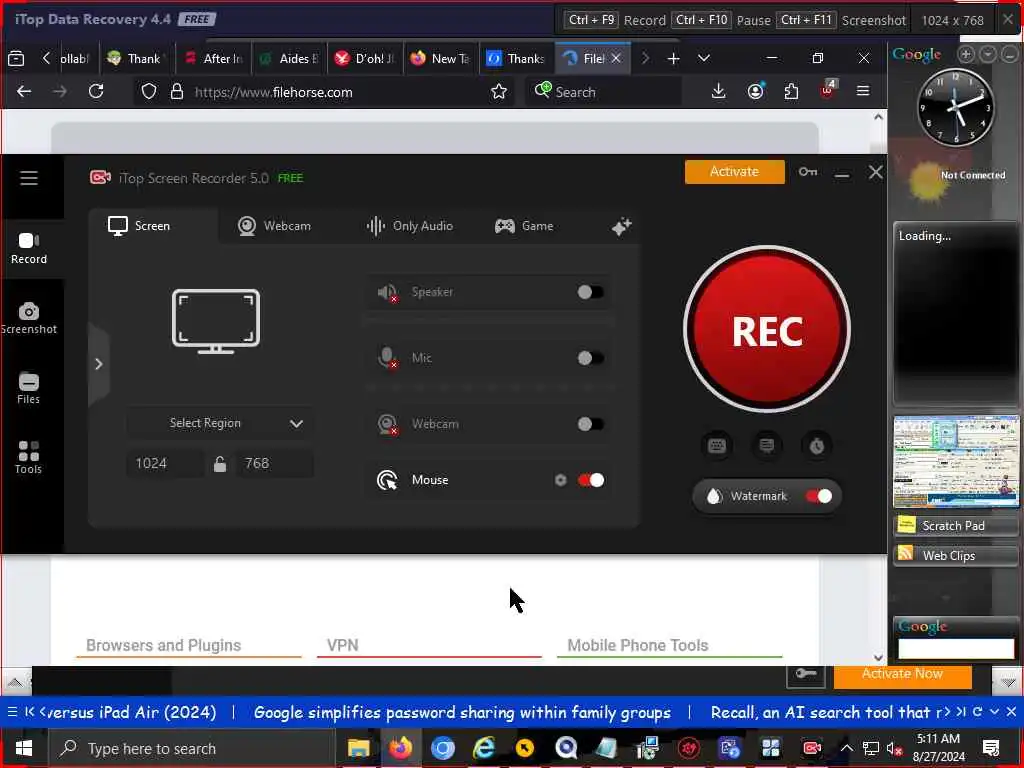Turn off the Watermark switch
The image size is (1024, 768).
818,496
